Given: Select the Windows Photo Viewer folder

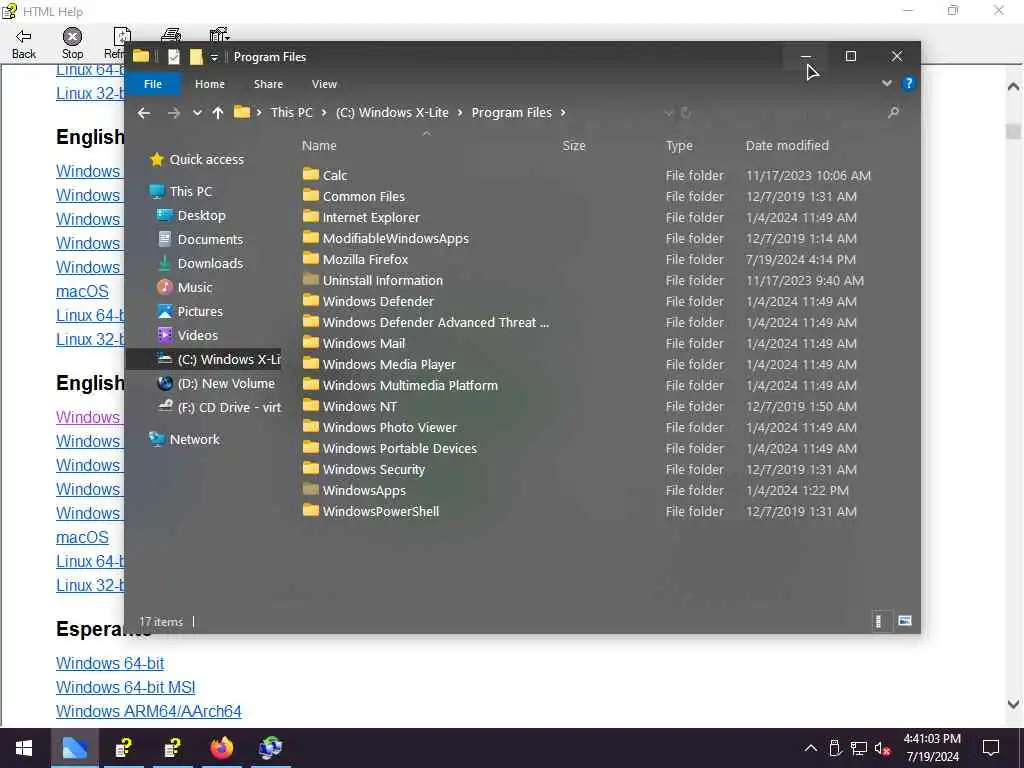Looking at the screenshot, I should 390,428.
